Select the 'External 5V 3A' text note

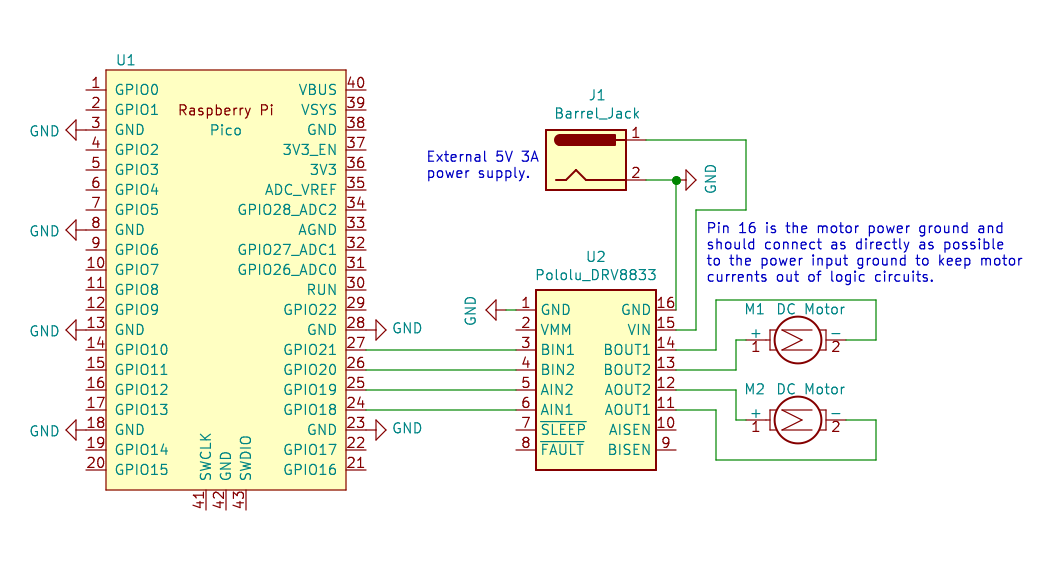pyautogui.click(x=482, y=165)
